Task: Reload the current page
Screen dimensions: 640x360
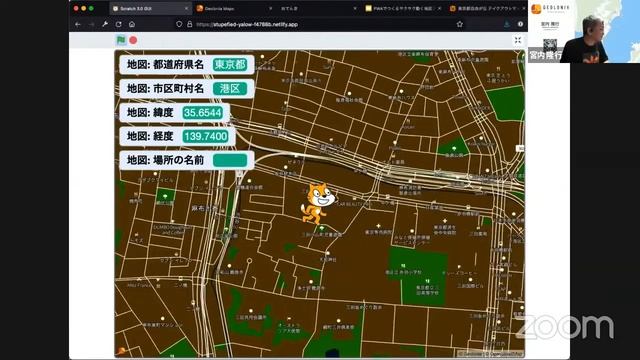Action: (x=118, y=24)
